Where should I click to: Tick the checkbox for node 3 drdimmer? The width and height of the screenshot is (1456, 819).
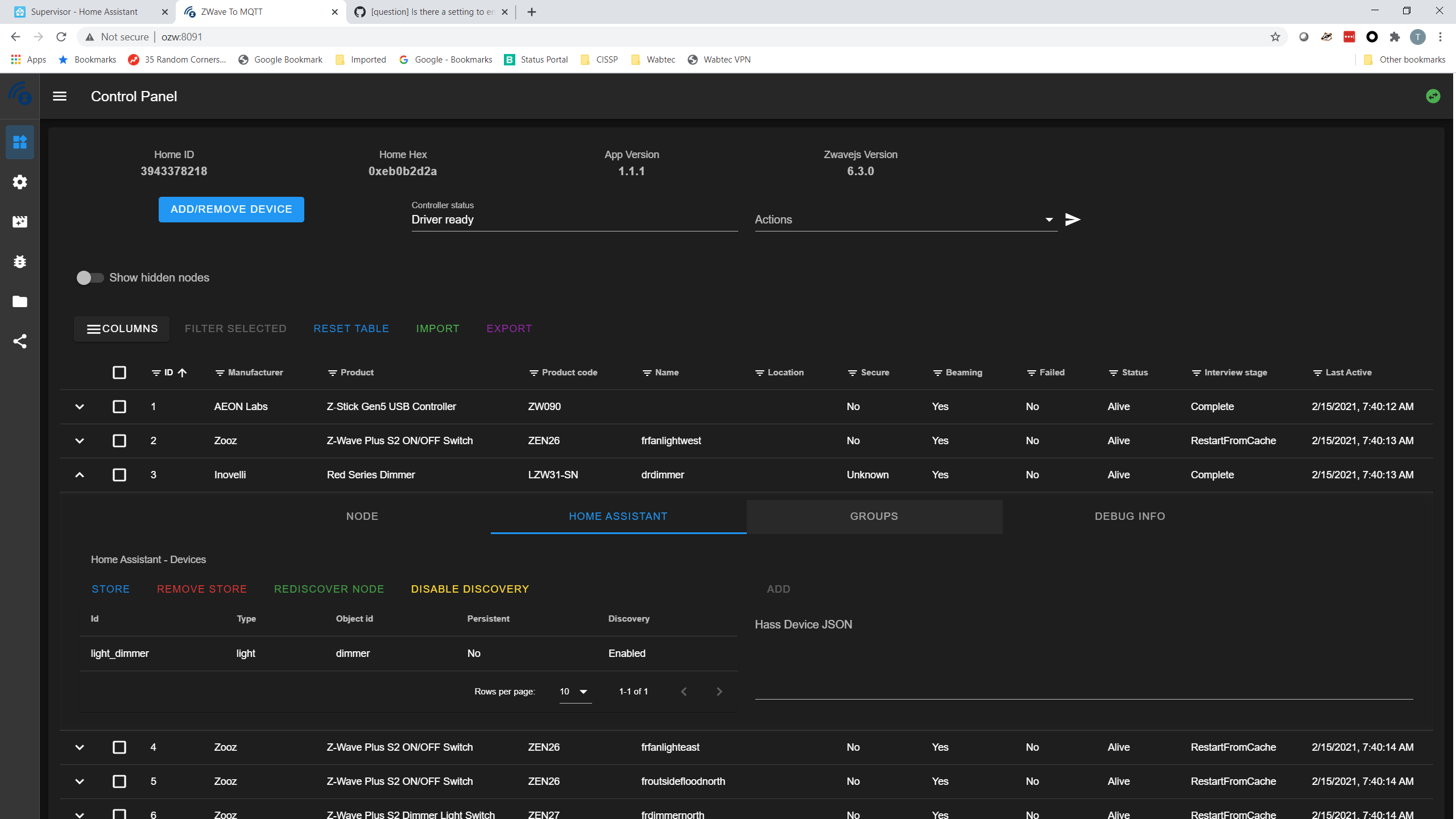(x=119, y=475)
